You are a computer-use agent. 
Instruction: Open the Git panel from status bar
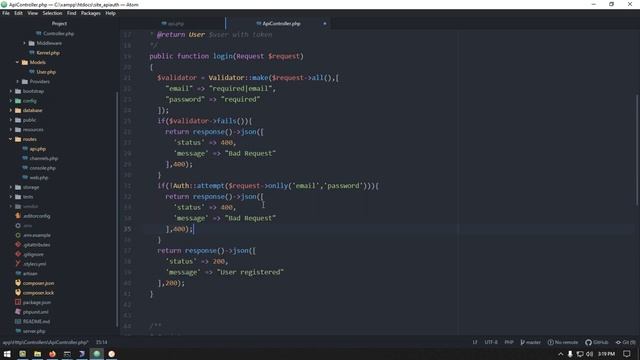coord(626,342)
